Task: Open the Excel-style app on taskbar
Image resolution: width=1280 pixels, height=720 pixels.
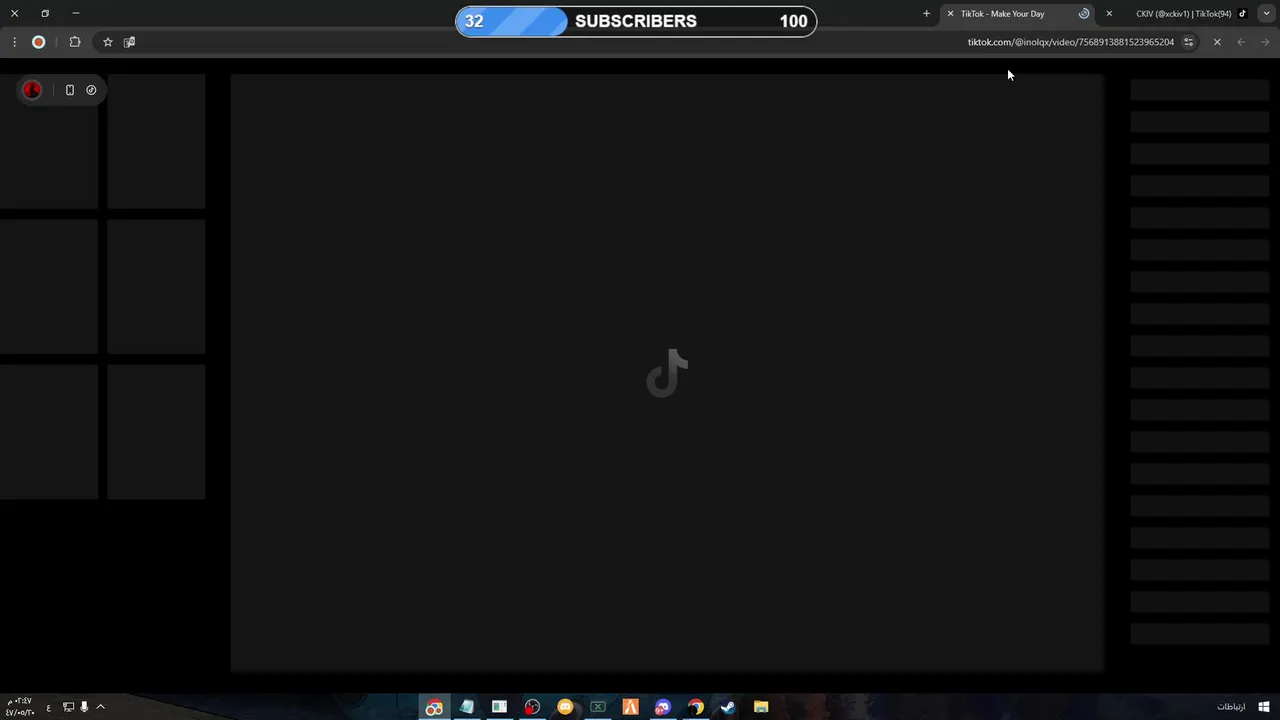Action: (598, 707)
